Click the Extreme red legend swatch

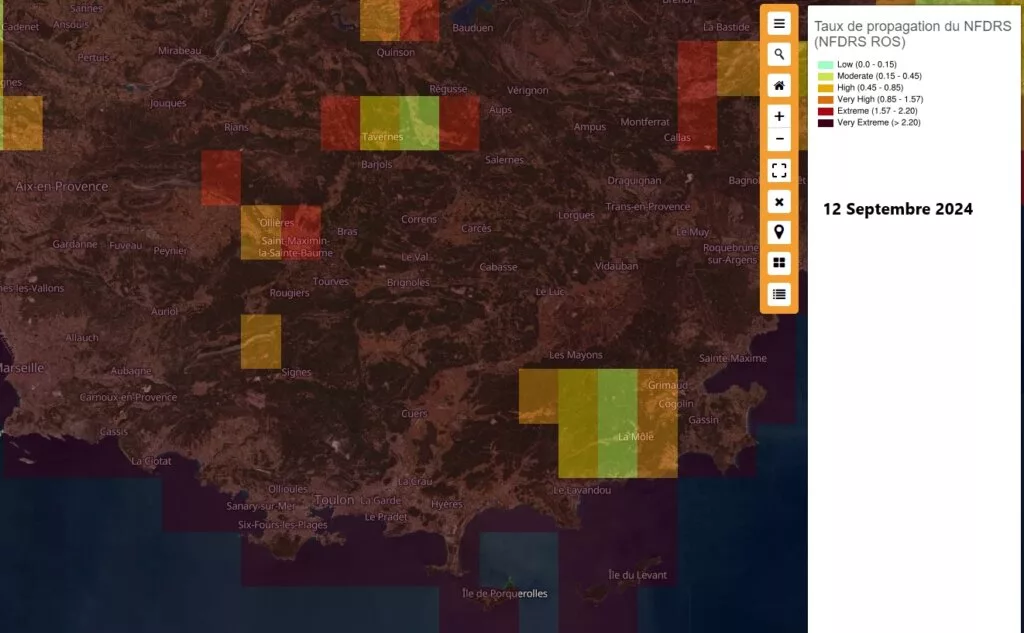coord(825,111)
